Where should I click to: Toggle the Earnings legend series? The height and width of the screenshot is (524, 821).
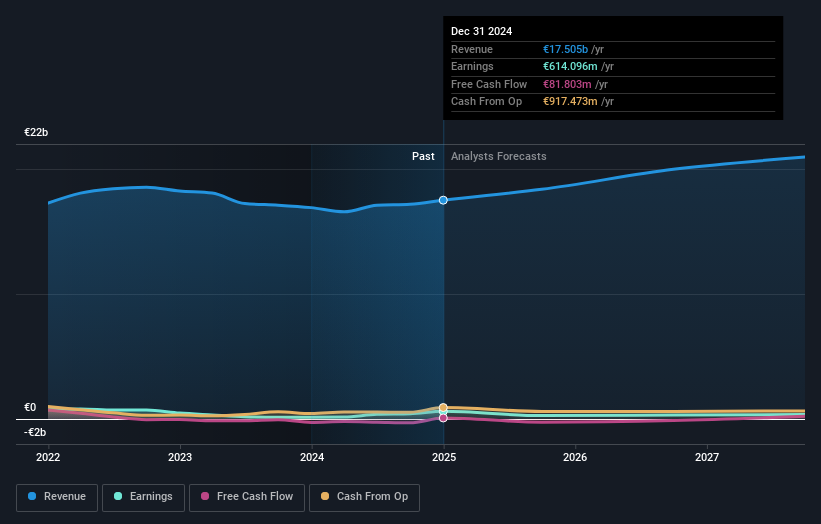pyautogui.click(x=143, y=497)
